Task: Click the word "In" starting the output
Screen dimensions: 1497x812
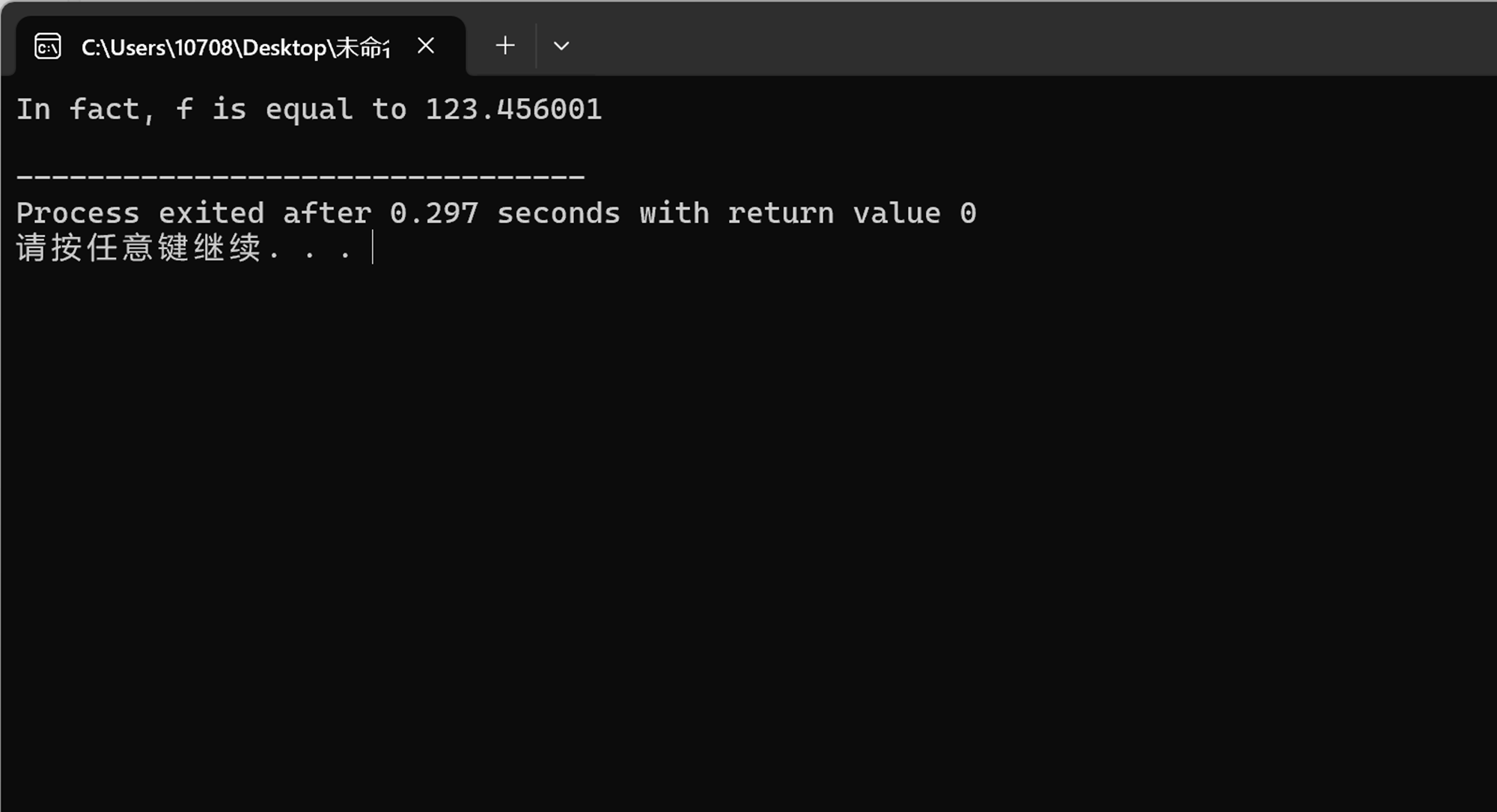Action: pyautogui.click(x=34, y=109)
